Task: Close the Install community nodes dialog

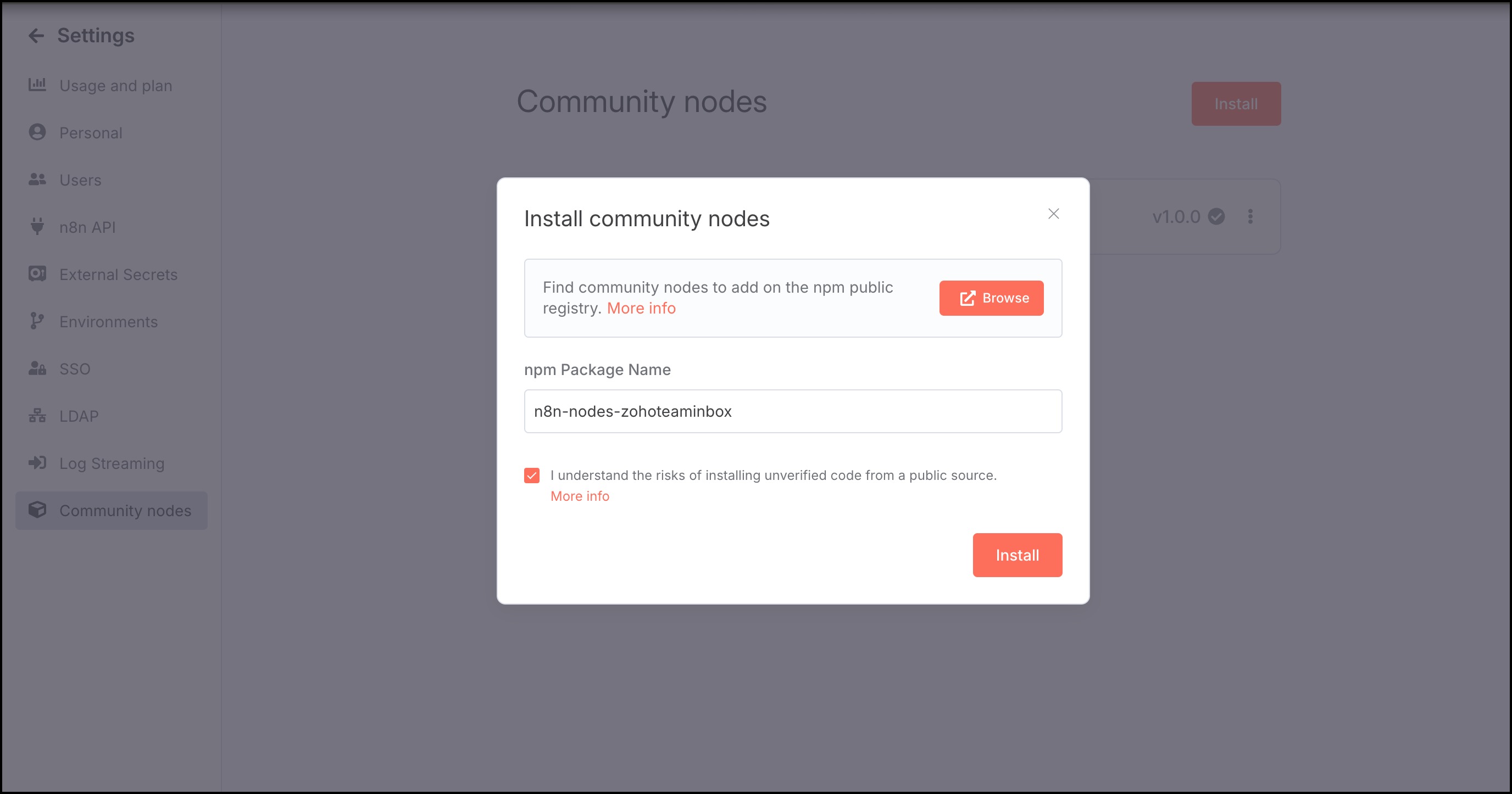Action: (x=1054, y=214)
